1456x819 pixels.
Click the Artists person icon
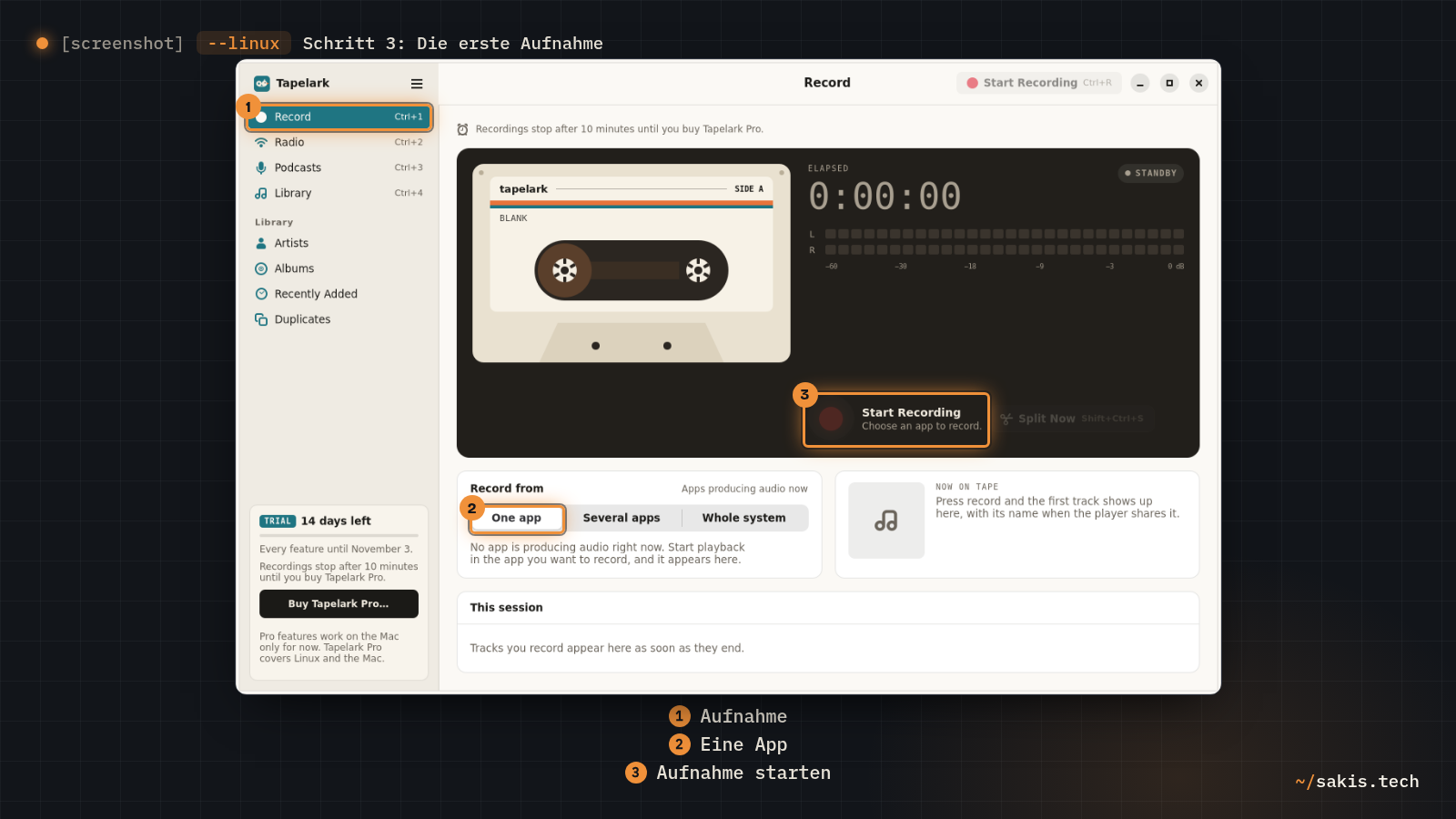261,243
